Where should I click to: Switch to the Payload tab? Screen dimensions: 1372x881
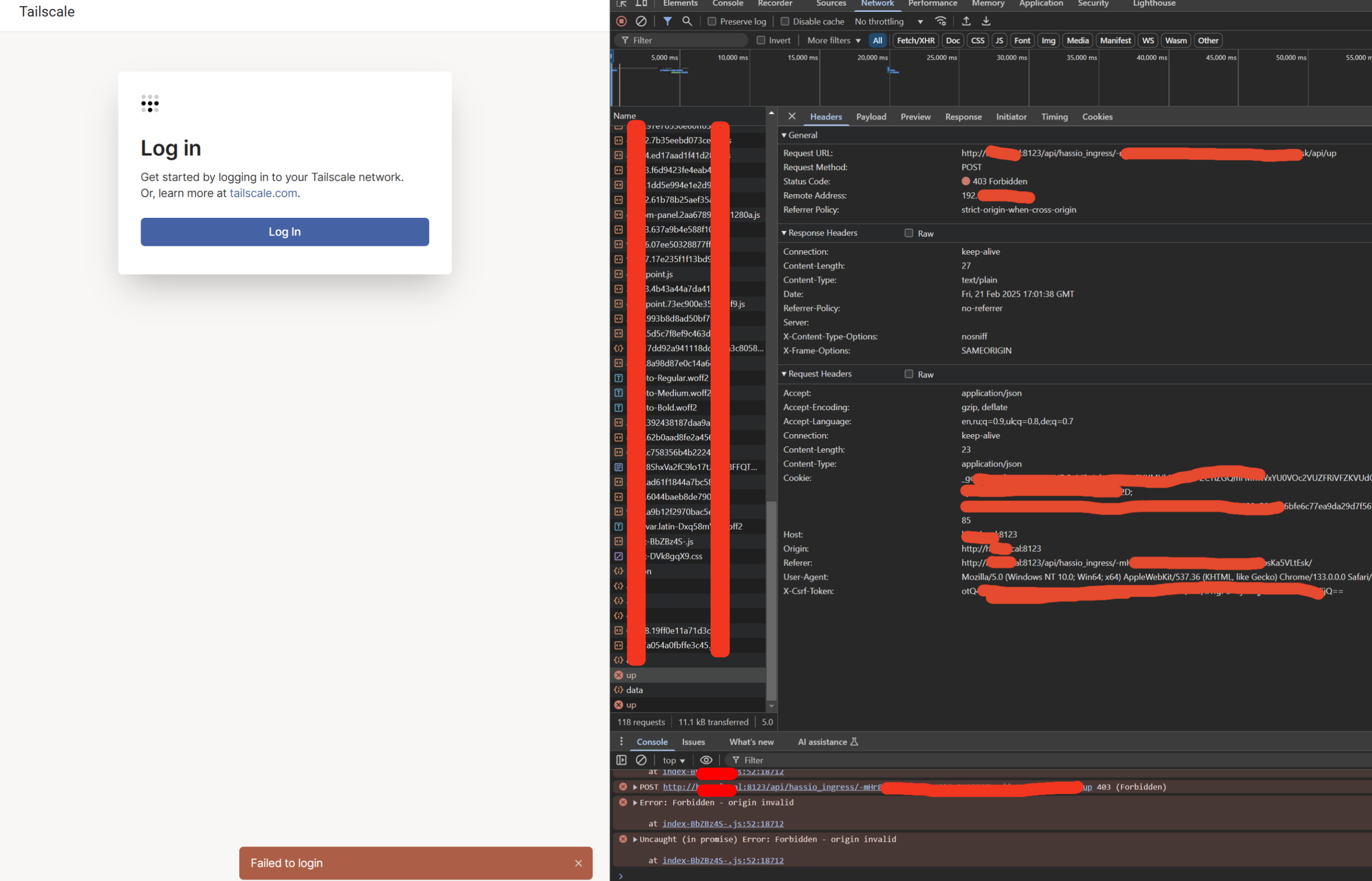[871, 117]
